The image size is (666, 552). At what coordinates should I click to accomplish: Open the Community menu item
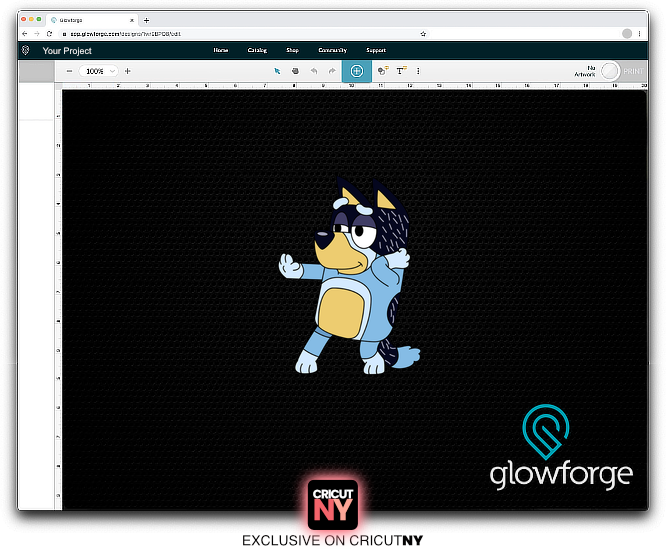pyautogui.click(x=333, y=50)
